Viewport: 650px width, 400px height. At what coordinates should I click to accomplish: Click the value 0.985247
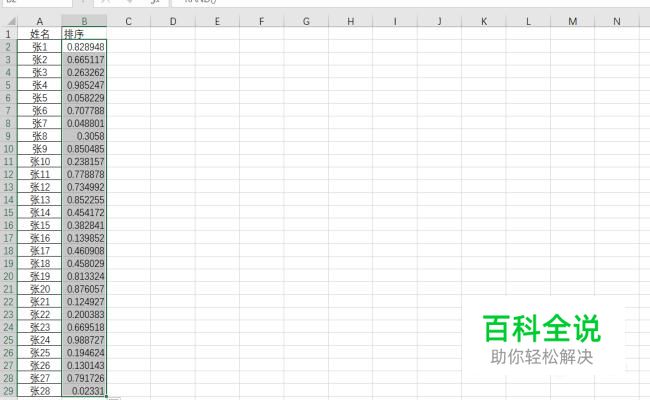84,85
